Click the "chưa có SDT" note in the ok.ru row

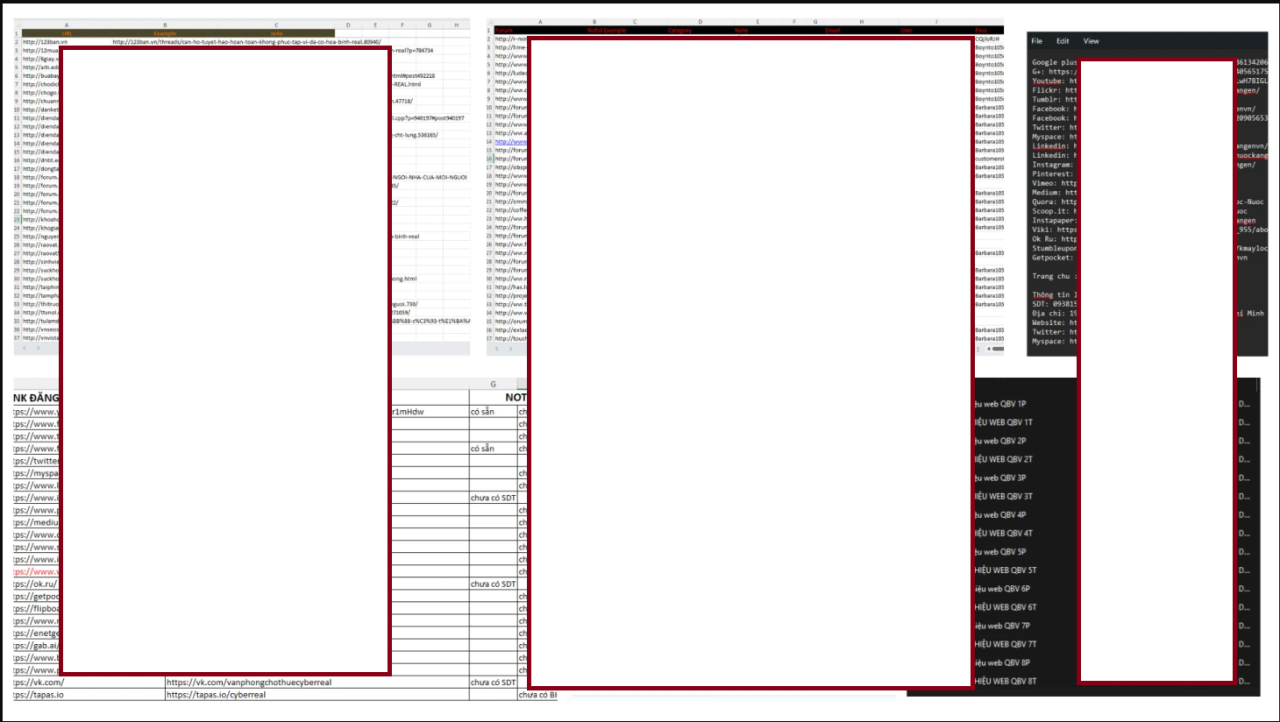(x=493, y=584)
